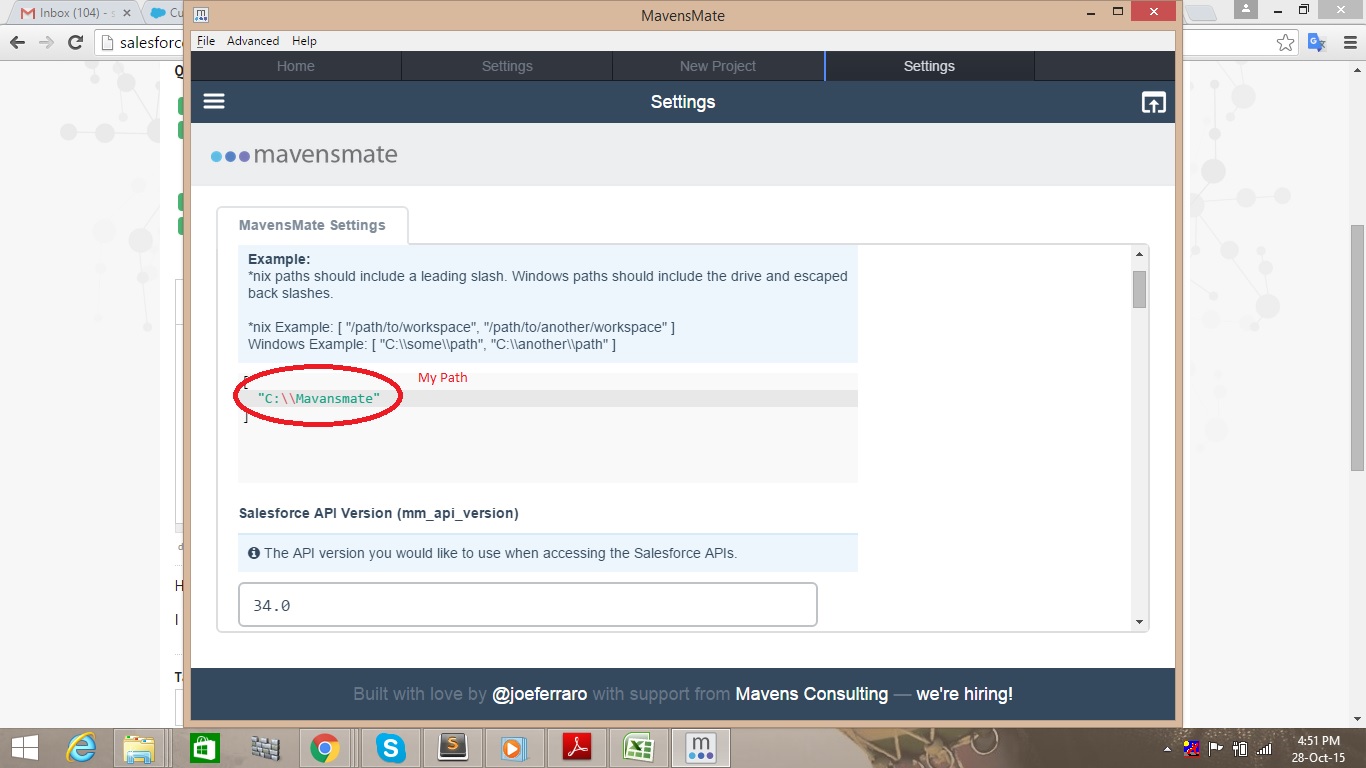Switch to Chrome from the taskbar
Image resolution: width=1366 pixels, height=768 pixels.
tap(324, 748)
